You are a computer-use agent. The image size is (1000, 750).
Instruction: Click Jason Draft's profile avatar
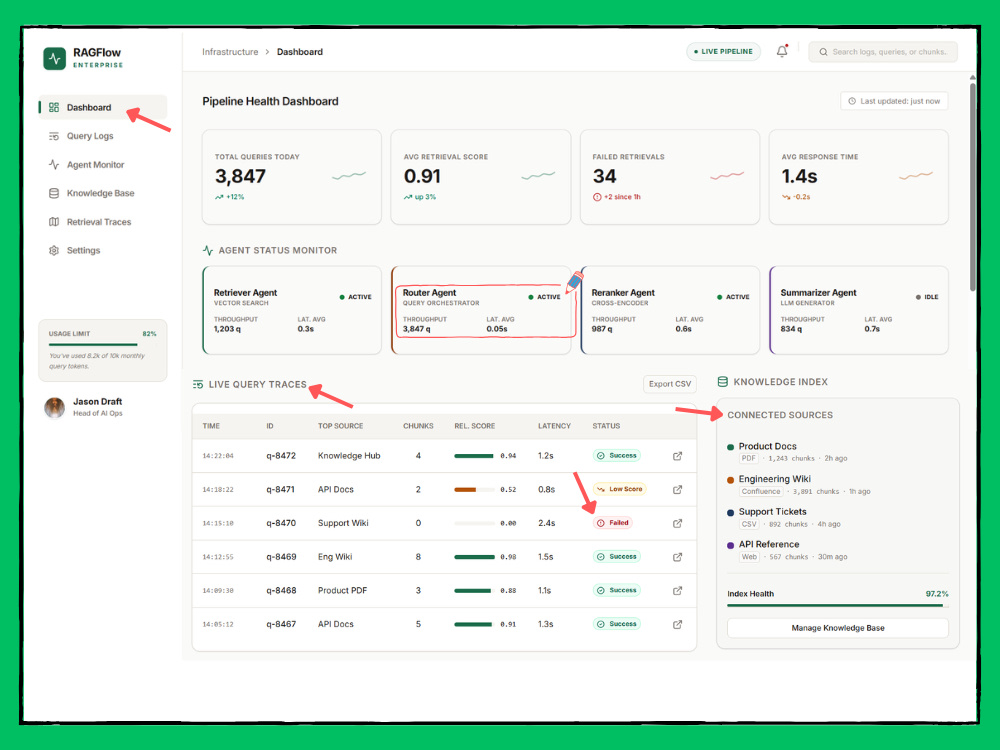pyautogui.click(x=54, y=408)
